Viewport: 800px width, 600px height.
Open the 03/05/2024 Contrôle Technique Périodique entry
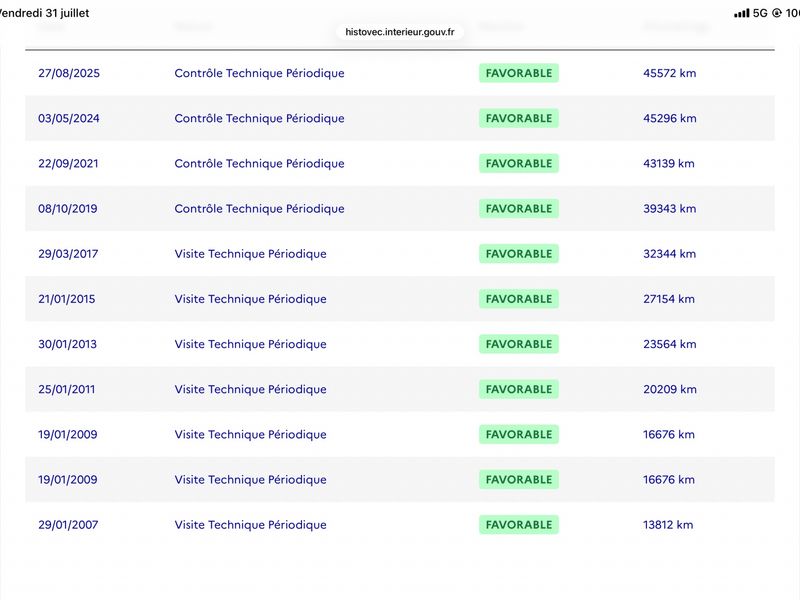click(259, 118)
